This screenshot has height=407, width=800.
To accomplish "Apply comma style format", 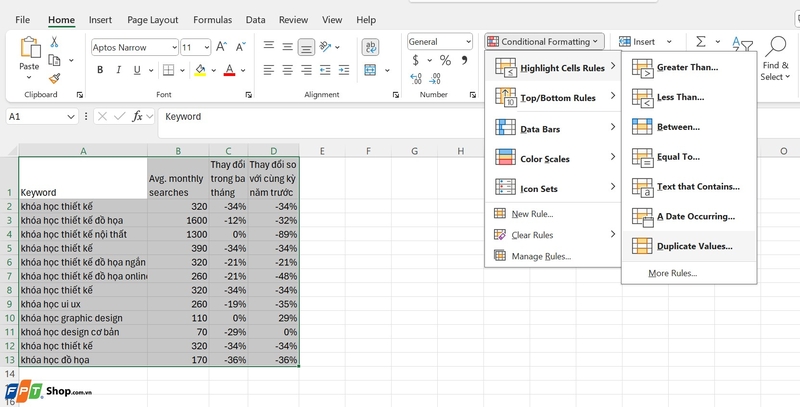I will [x=464, y=60].
